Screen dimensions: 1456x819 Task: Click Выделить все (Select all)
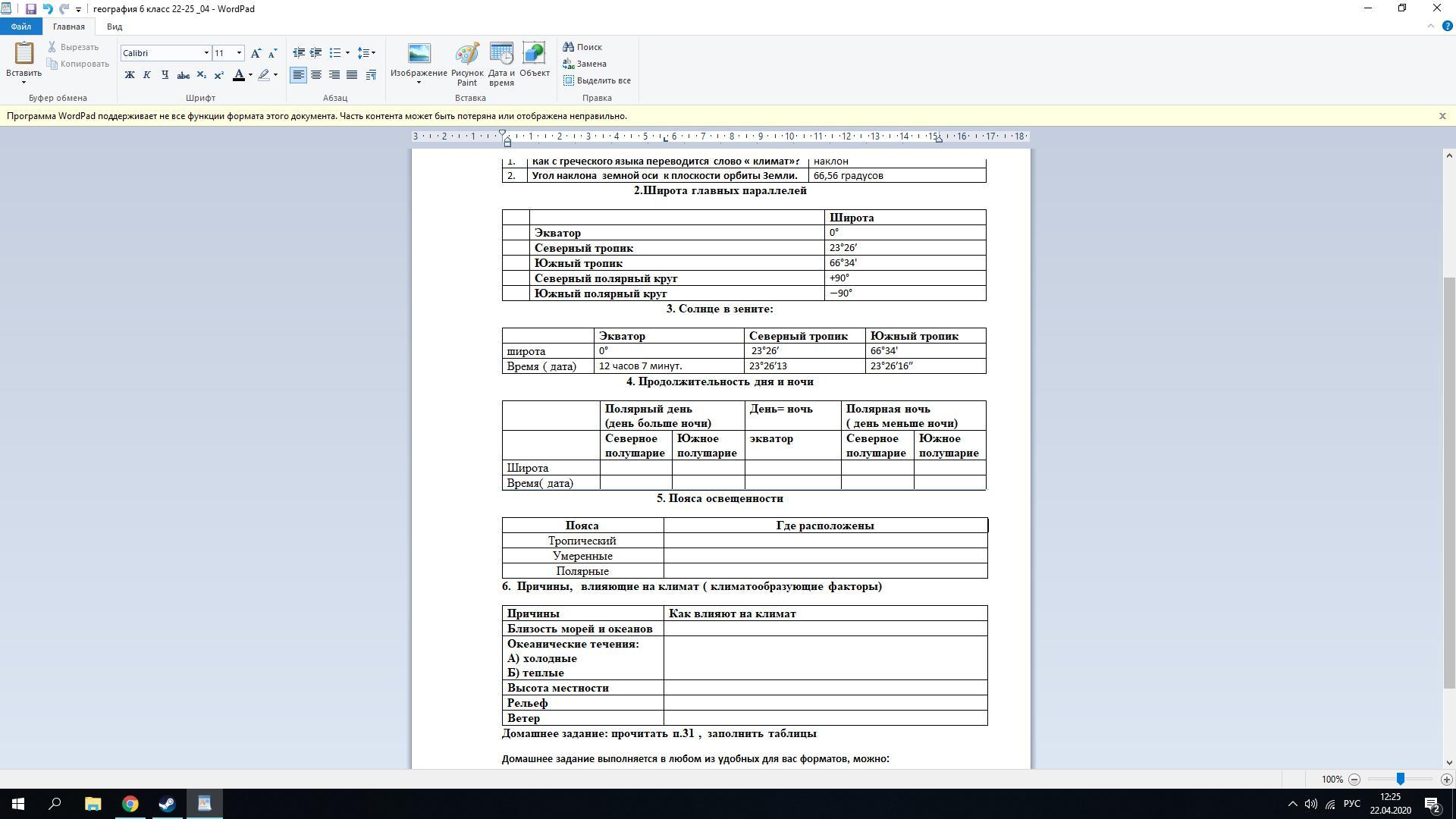click(597, 80)
